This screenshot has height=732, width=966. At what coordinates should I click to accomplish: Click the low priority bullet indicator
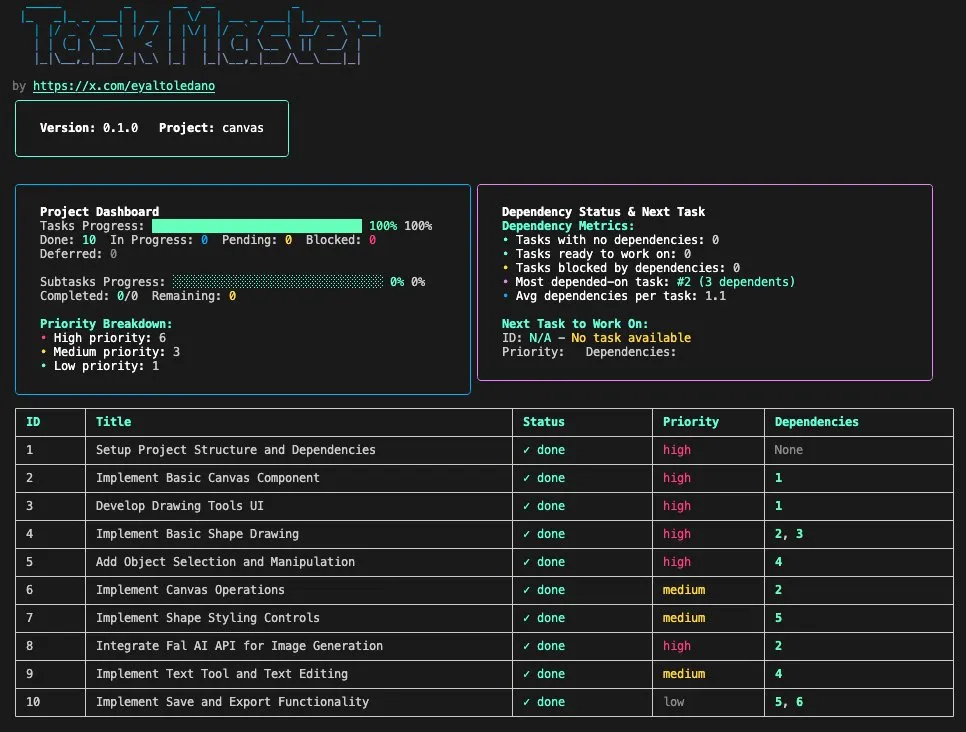coord(42,366)
